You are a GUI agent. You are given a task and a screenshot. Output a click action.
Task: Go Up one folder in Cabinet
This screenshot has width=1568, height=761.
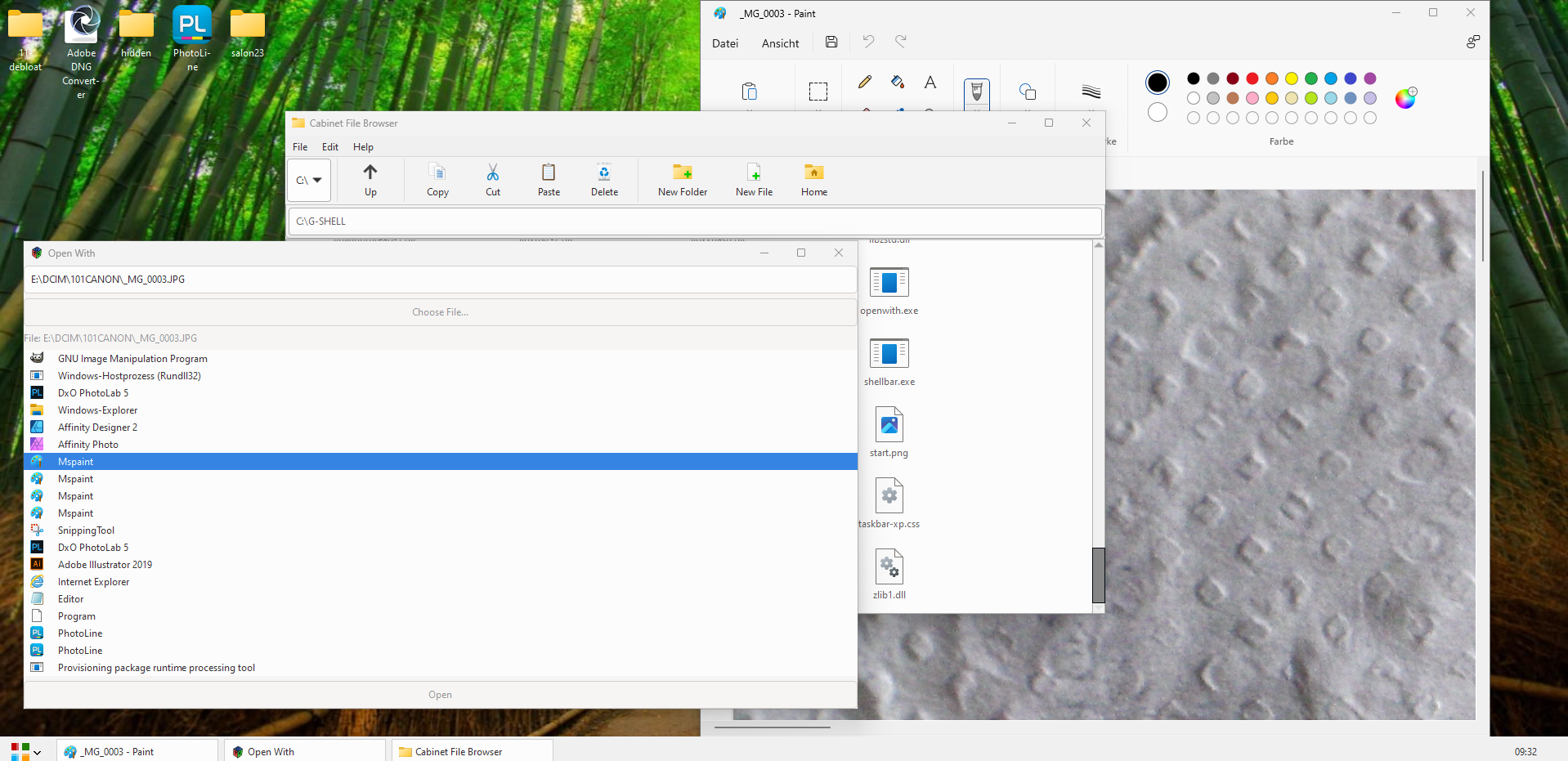(x=370, y=180)
